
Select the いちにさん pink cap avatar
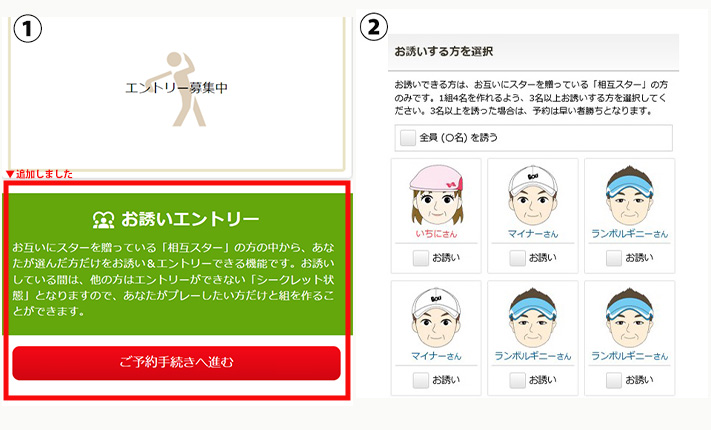pyautogui.click(x=436, y=195)
